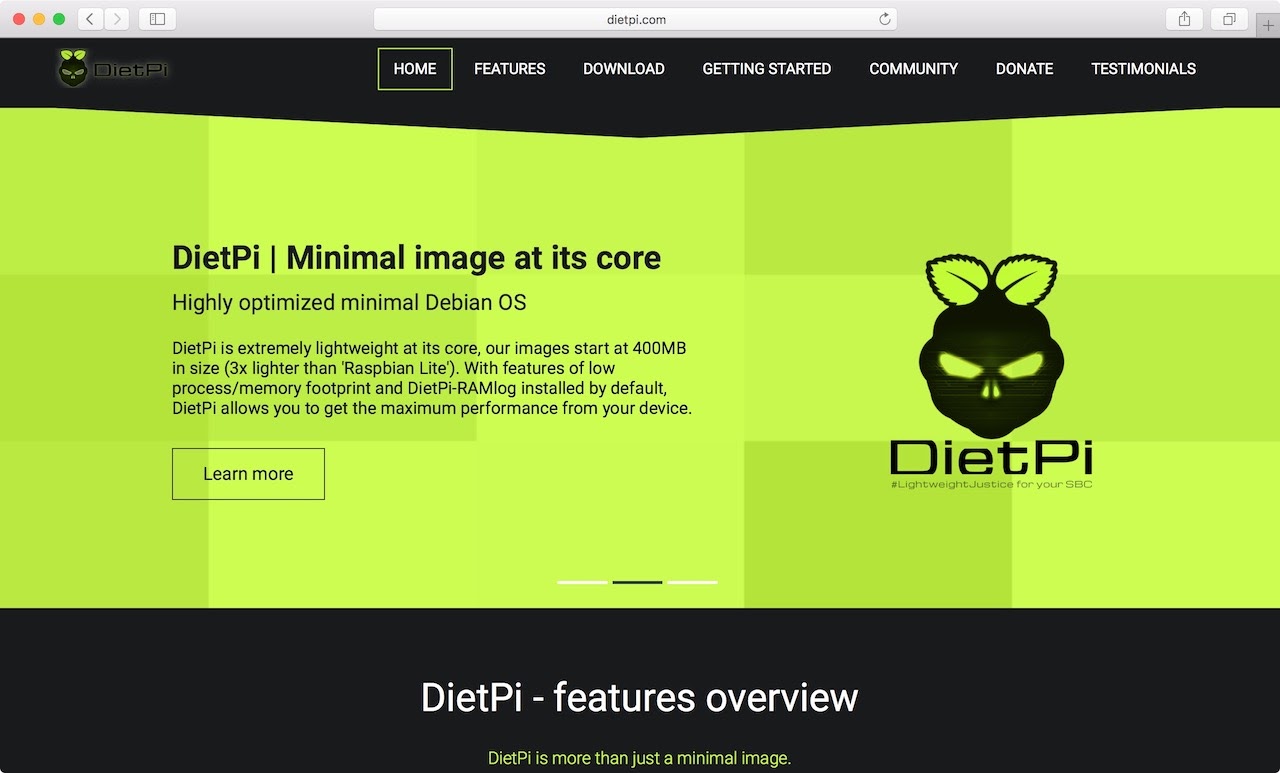Click 'Highly optimized minimal Debian OS' subtitle

point(349,303)
